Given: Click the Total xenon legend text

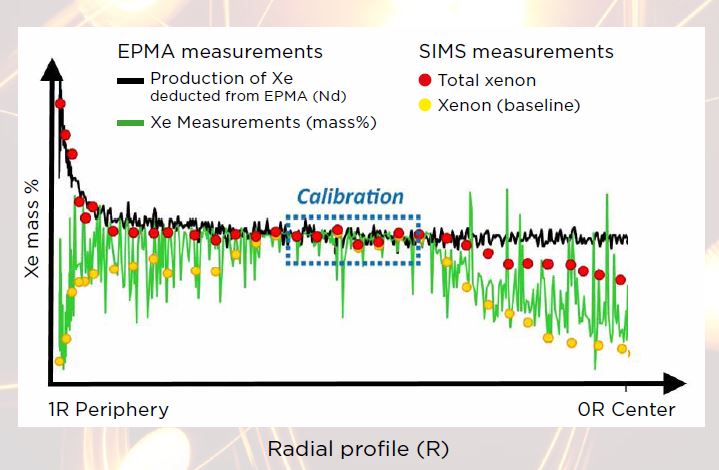Looking at the screenshot, I should (487, 79).
